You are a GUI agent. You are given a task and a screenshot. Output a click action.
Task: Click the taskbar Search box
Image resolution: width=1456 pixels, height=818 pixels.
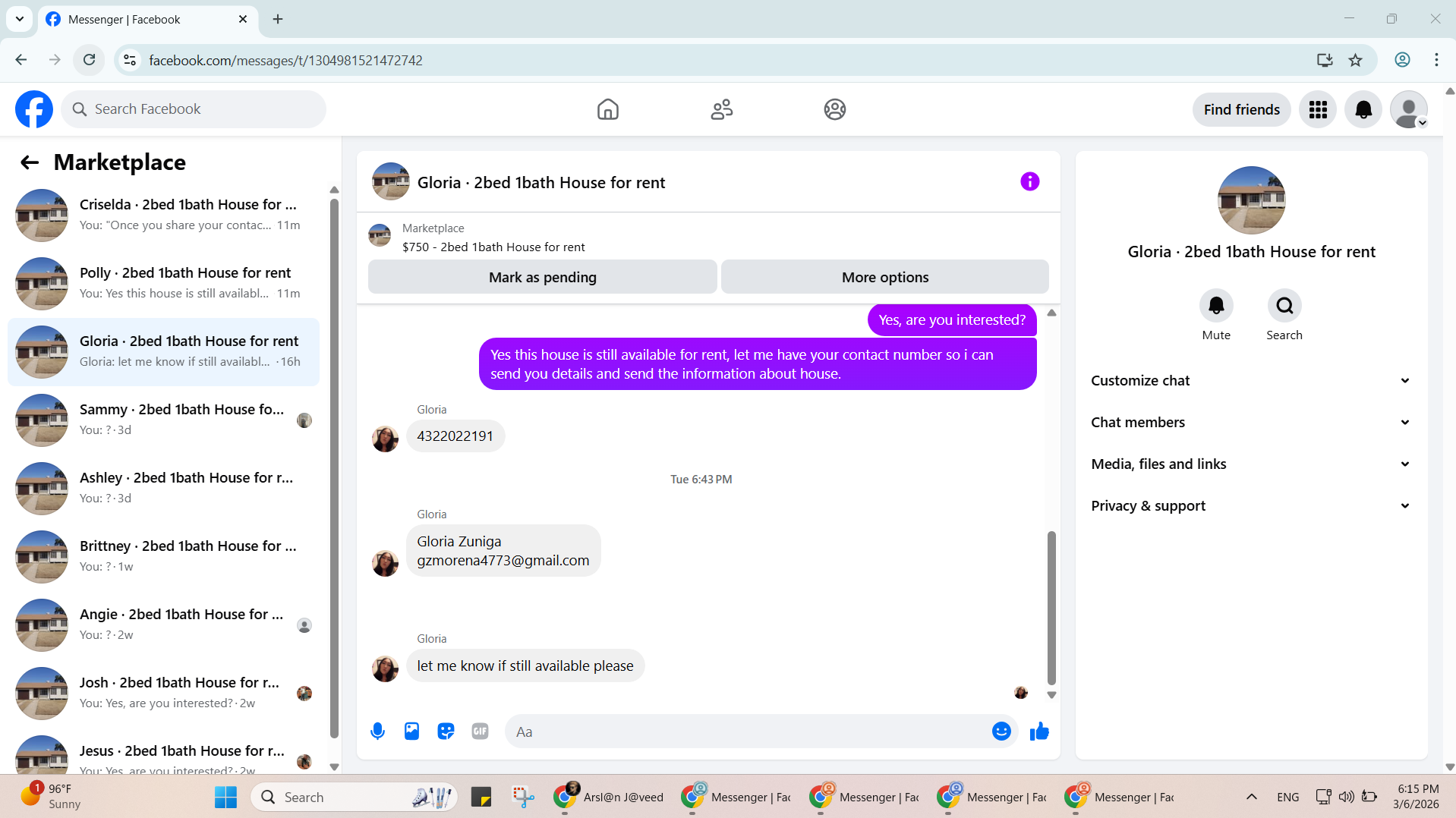point(353,797)
